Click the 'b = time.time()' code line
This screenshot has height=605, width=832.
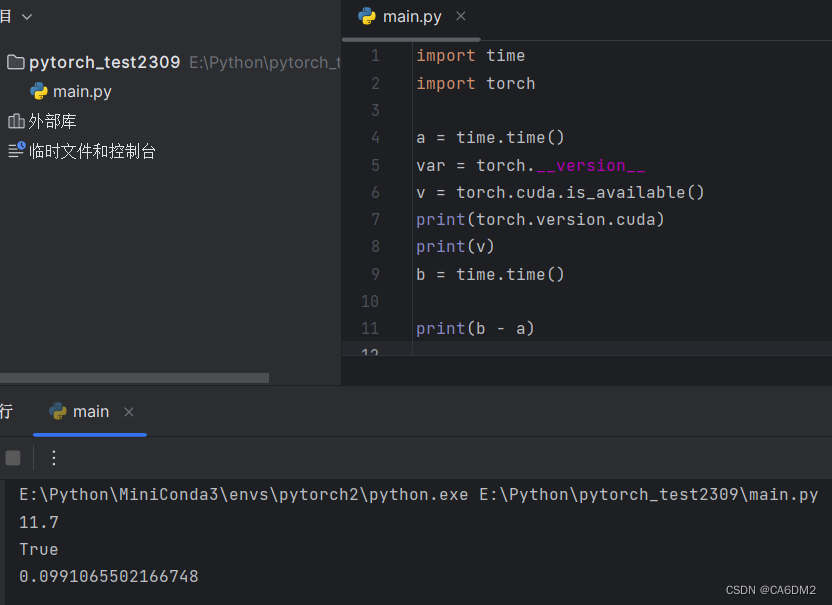490,274
